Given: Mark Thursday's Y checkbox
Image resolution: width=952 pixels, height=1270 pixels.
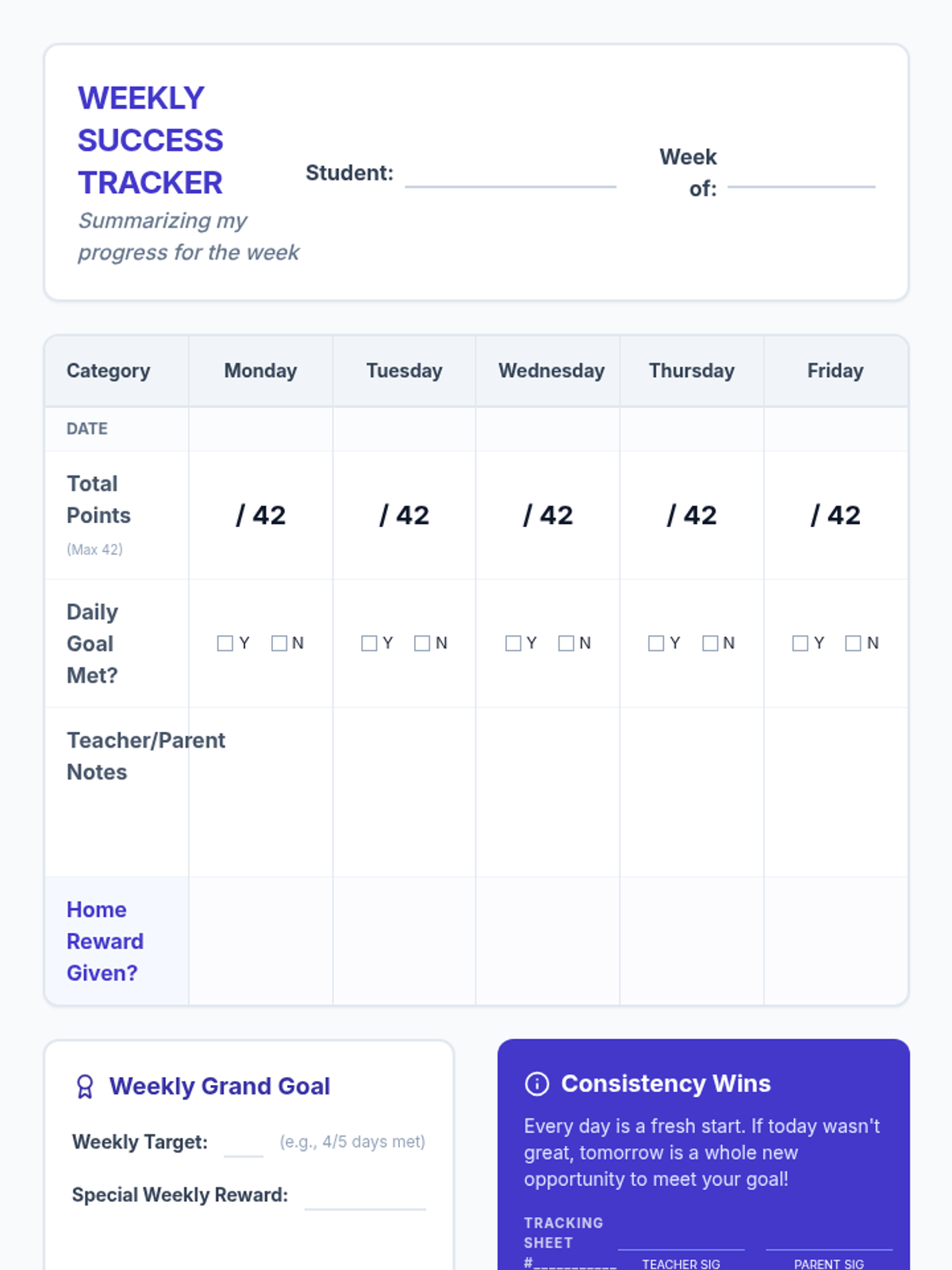Looking at the screenshot, I should coord(656,643).
